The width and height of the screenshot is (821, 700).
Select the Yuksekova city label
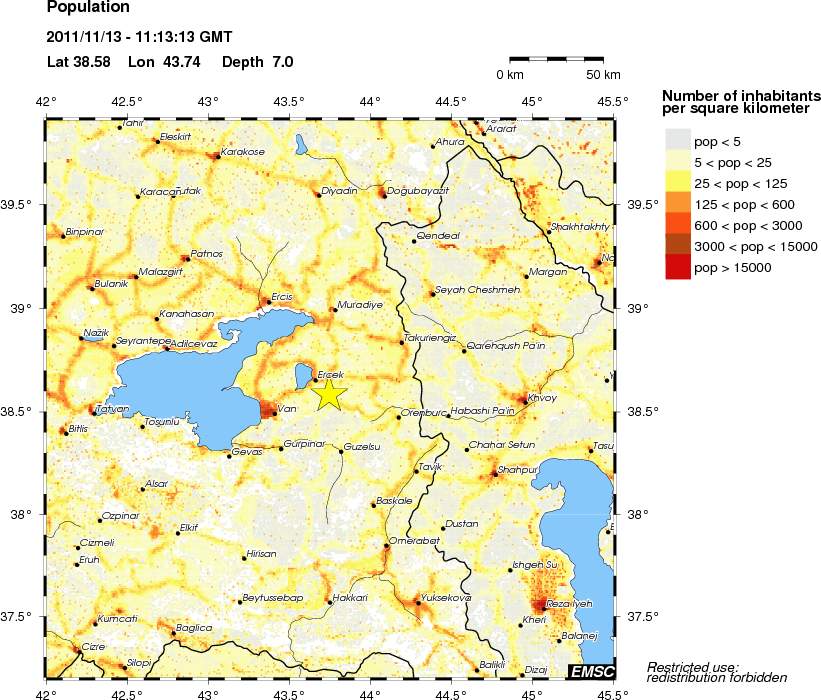click(447, 597)
